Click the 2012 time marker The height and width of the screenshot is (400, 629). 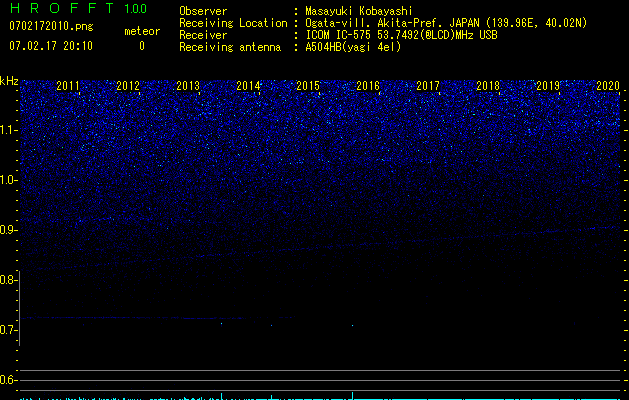tap(128, 85)
